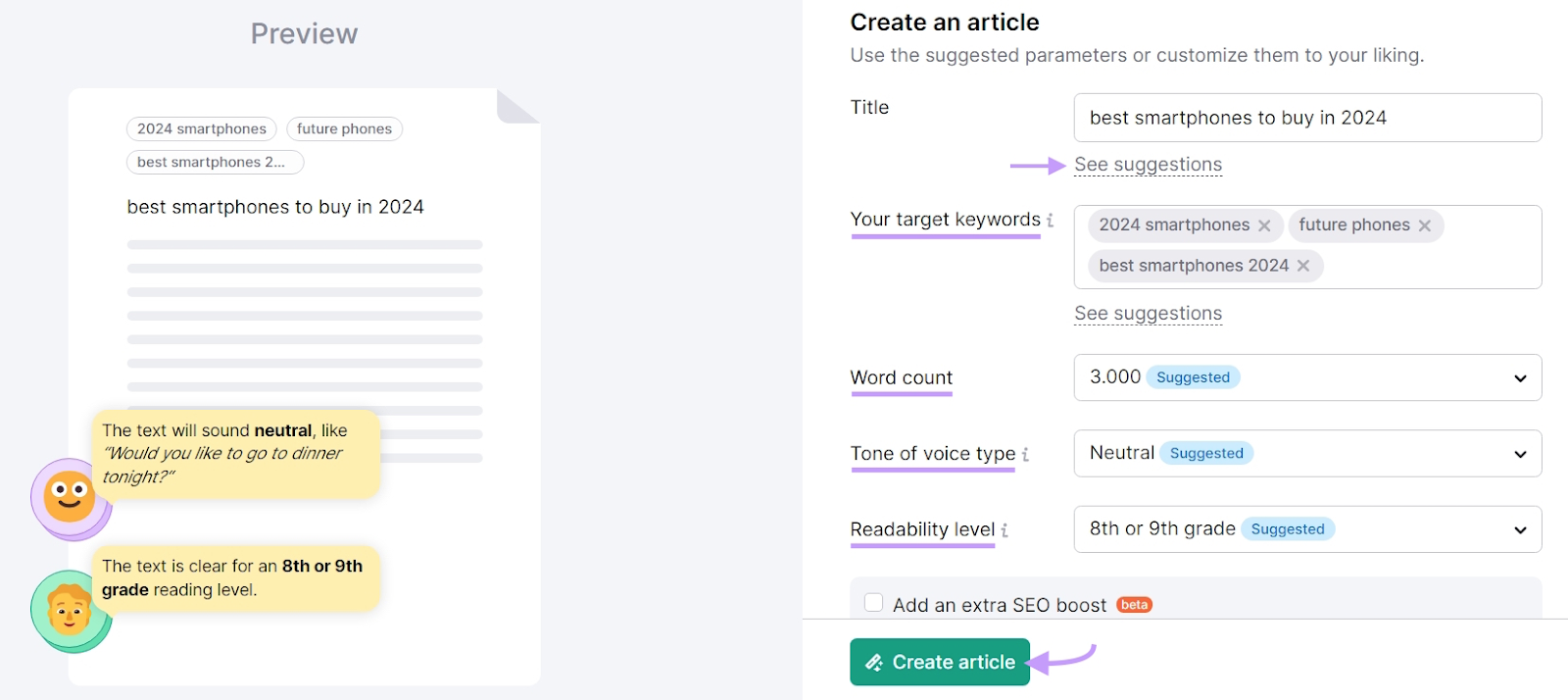
Task: Remove the 'best smartphones 2024' keyword tag
Action: 1302,266
